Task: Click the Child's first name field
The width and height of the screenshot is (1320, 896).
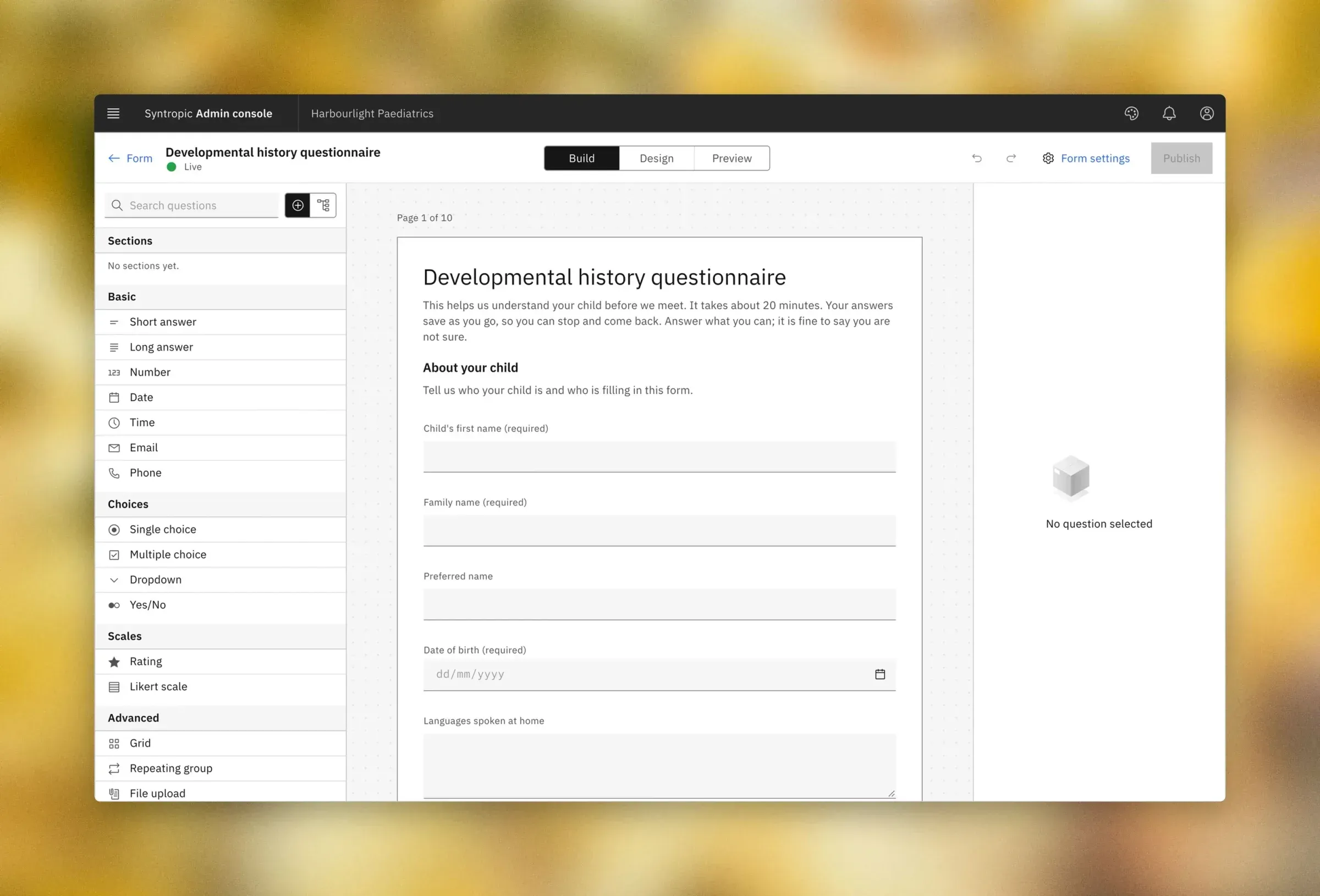Action: [x=659, y=457]
